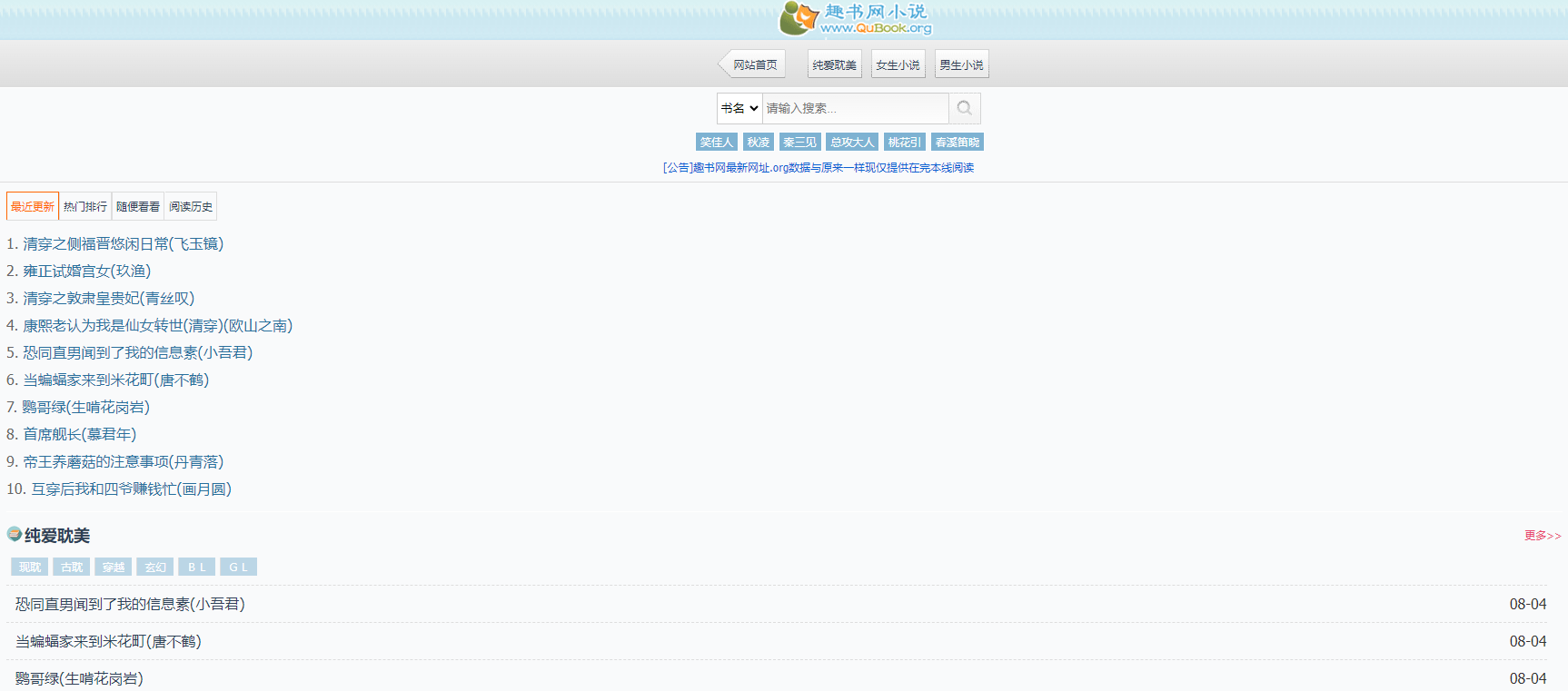Image resolution: width=1568 pixels, height=691 pixels.
Task: Open 更多>> link for 纯爱耽美
Action: pyautogui.click(x=1542, y=536)
